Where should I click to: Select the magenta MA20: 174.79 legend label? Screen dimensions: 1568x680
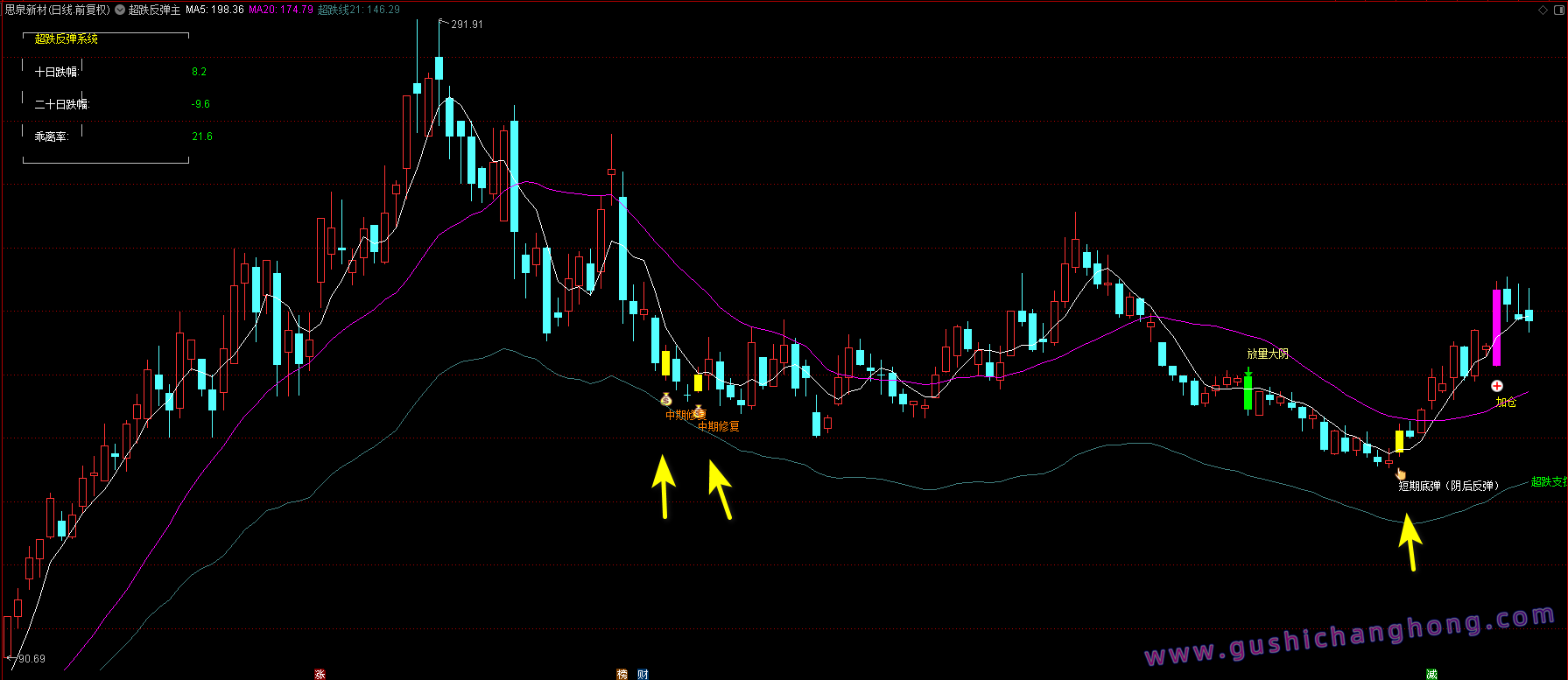(281, 10)
